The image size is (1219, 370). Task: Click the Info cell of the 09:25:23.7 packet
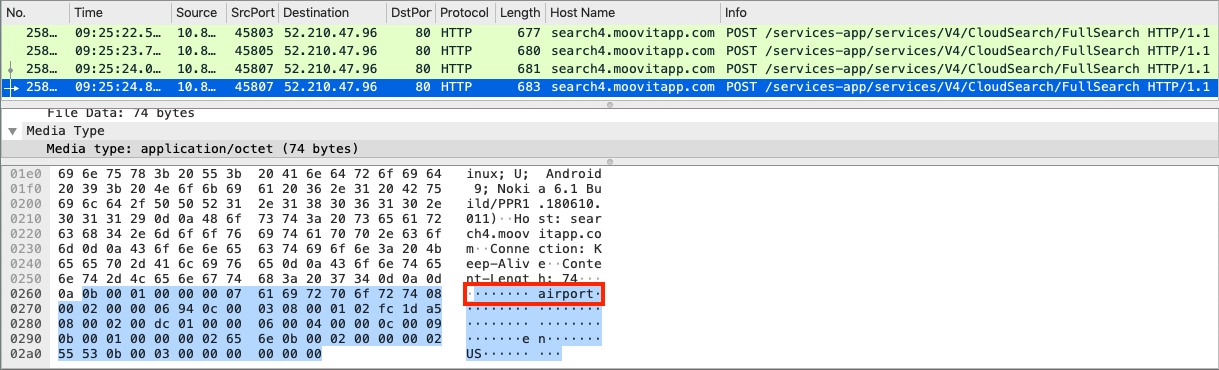pos(969,51)
